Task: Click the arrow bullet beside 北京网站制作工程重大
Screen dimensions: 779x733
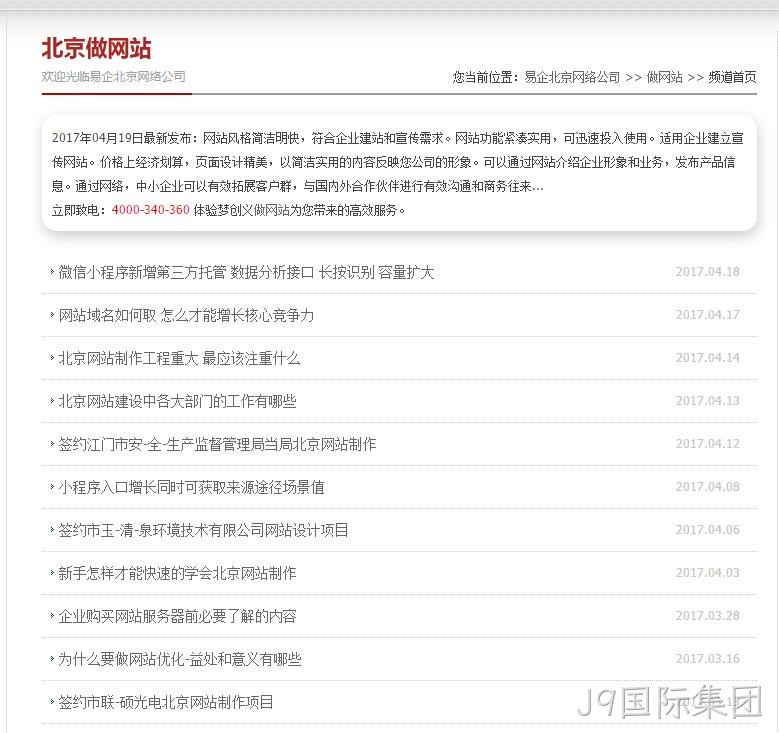Action: coord(52,358)
